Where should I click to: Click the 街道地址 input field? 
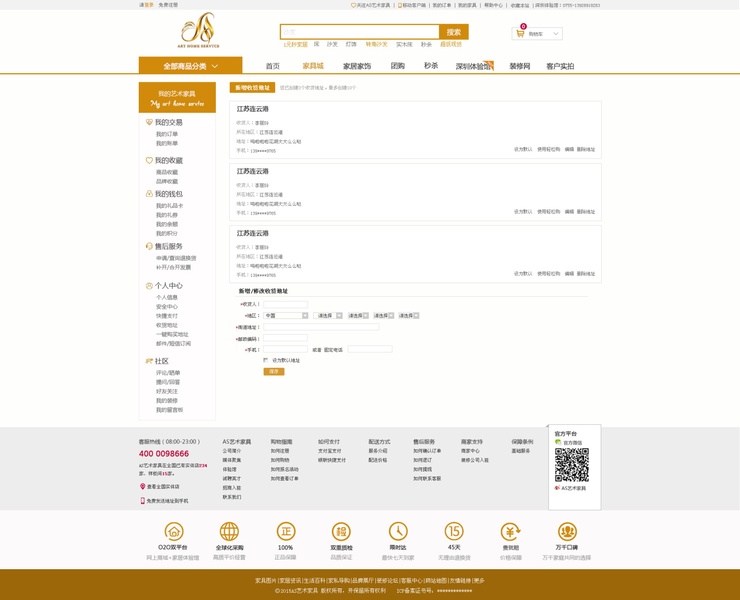tap(321, 327)
